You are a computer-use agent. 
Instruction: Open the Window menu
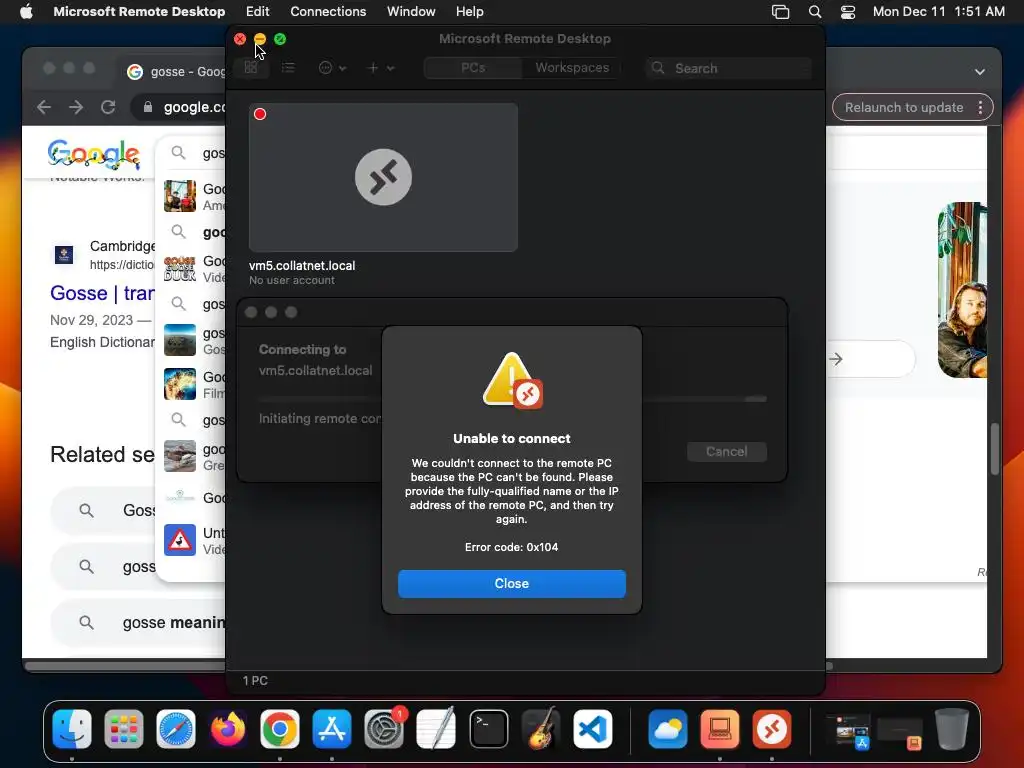pyautogui.click(x=411, y=11)
